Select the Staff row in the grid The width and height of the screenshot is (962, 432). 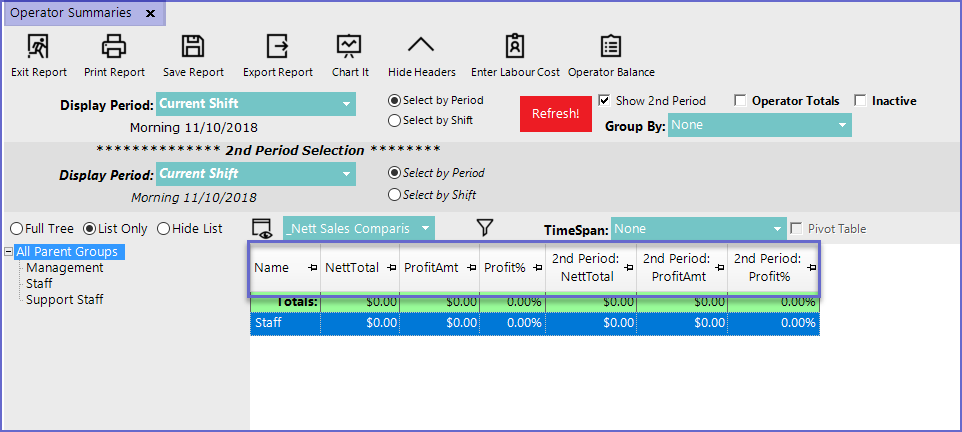[x=285, y=323]
